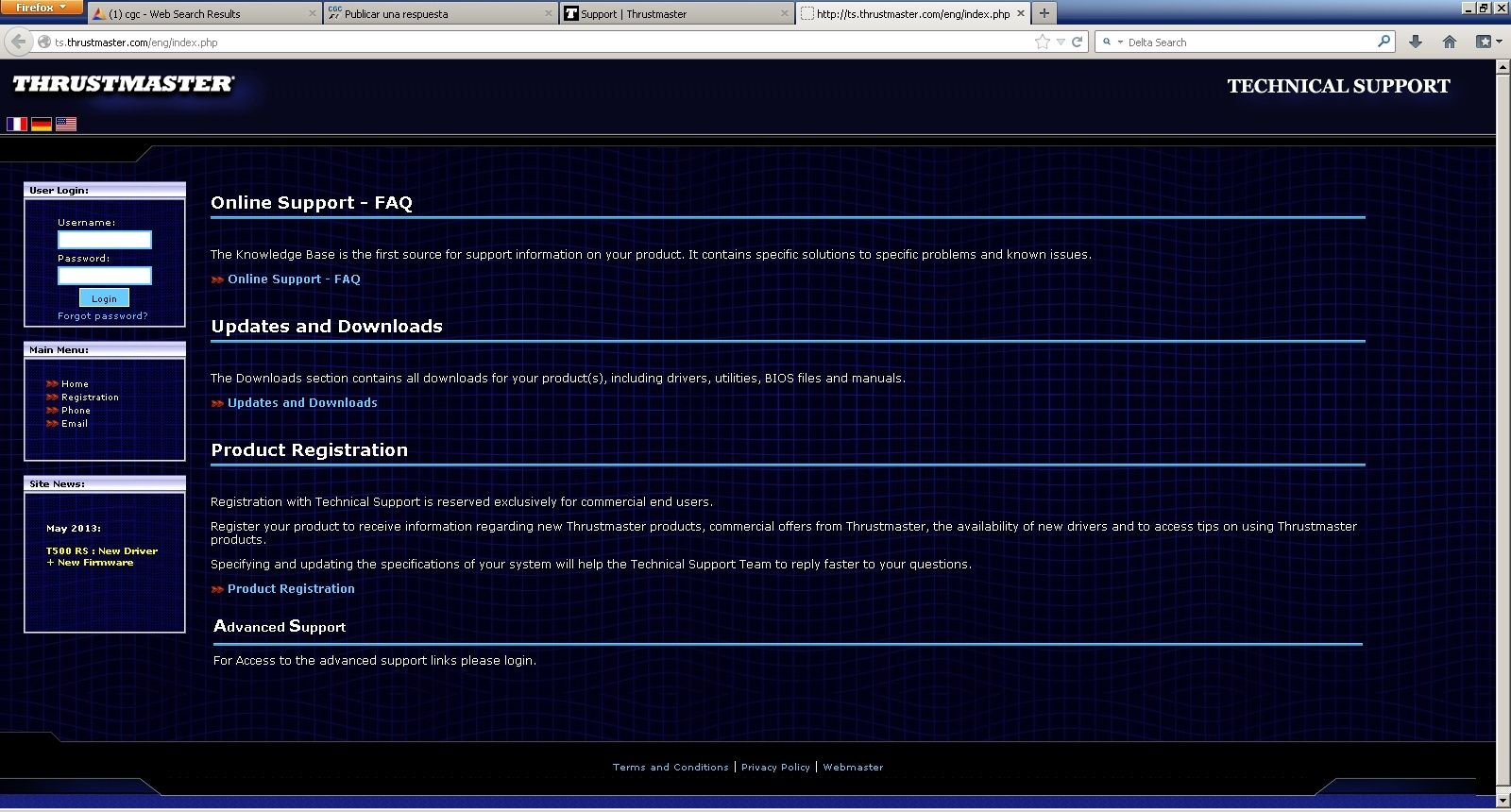Switch to the ts.thrustmaster.com index.php tab
The image size is (1511, 812).
click(913, 13)
